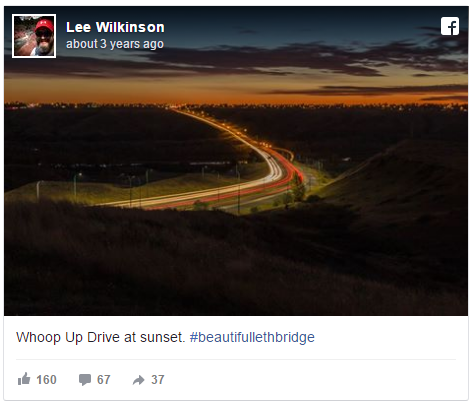Open the Lee Wilkinson profile name link
This screenshot has height=401, width=474.
coord(115,27)
